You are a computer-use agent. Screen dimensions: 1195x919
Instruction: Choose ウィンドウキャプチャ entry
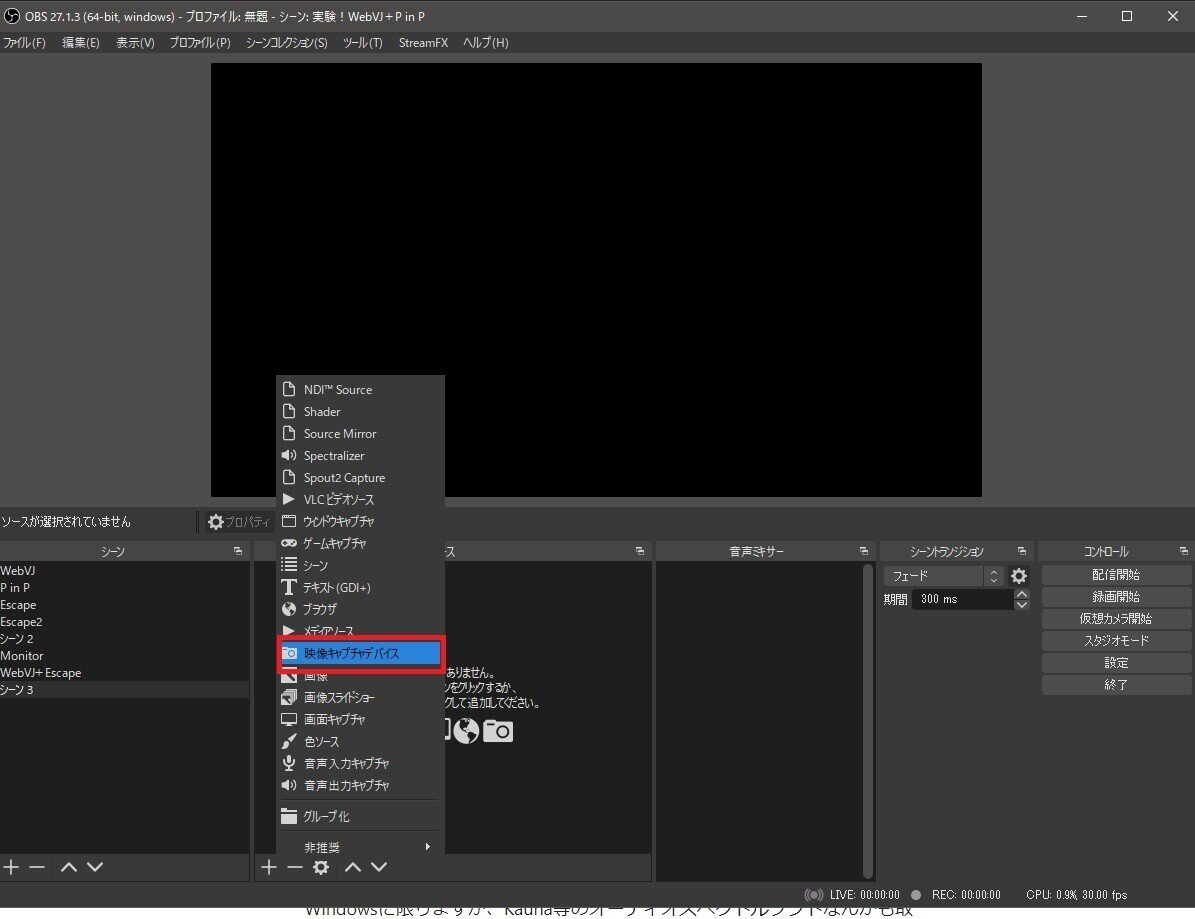360,522
